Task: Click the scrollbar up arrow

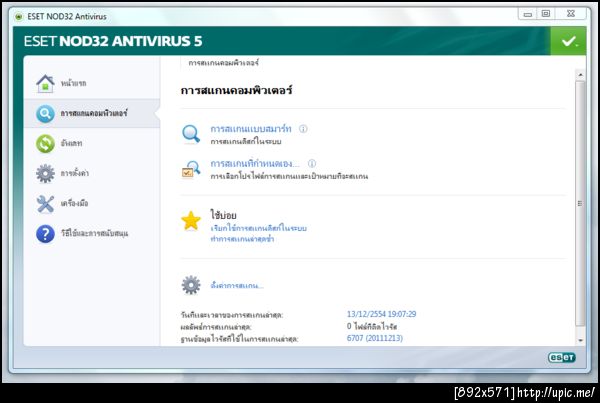Action: click(x=580, y=75)
